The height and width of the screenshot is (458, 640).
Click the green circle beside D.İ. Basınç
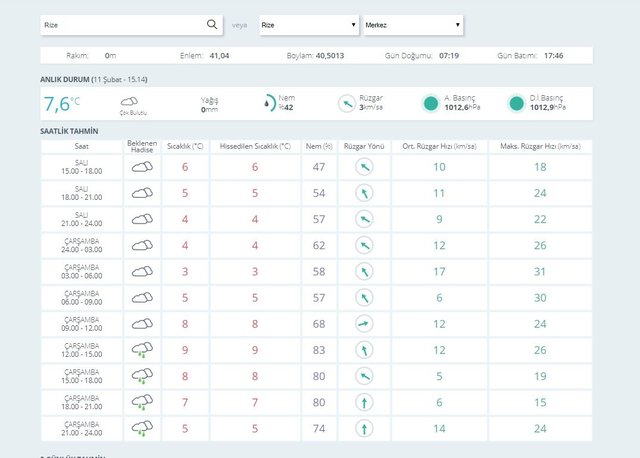(516, 102)
